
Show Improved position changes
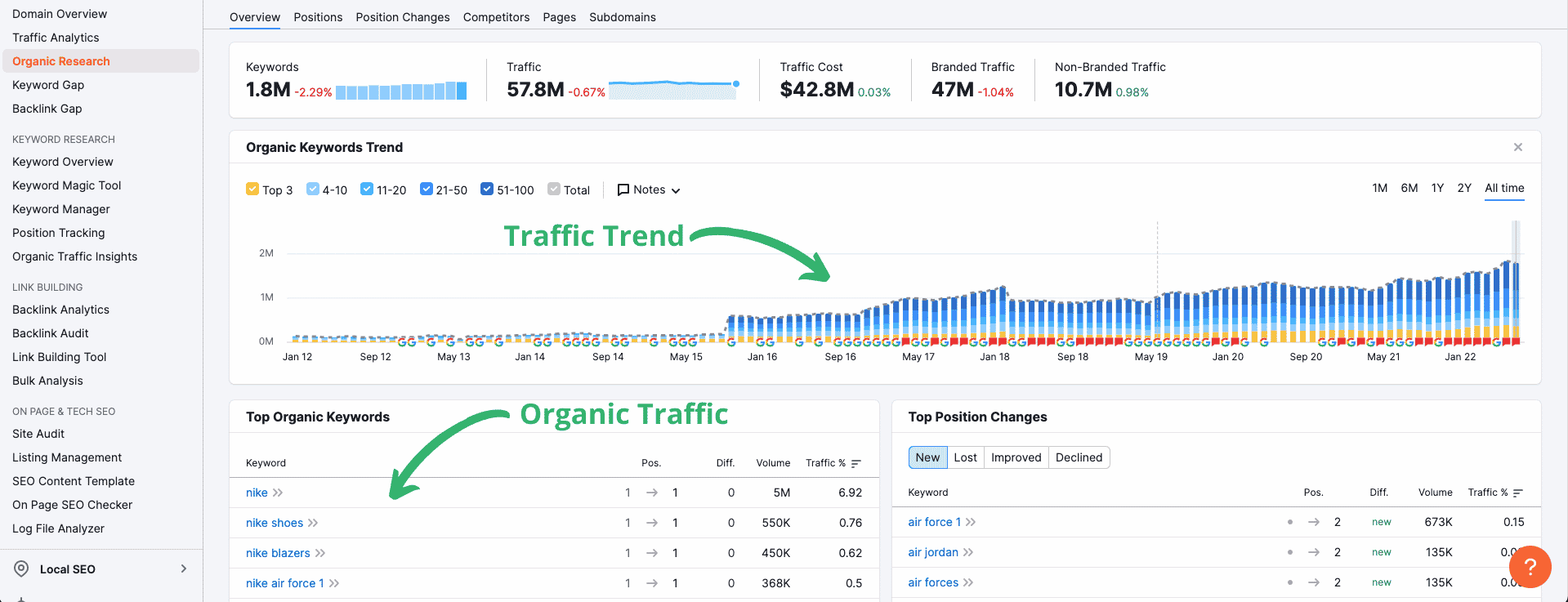(1016, 457)
